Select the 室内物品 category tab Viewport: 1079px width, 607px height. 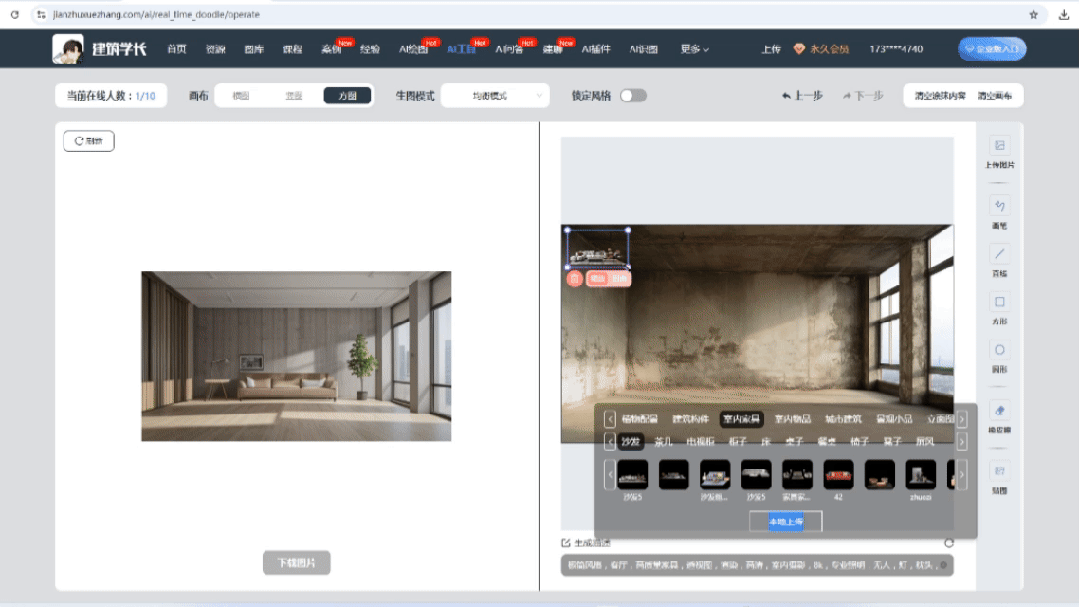(x=793, y=418)
